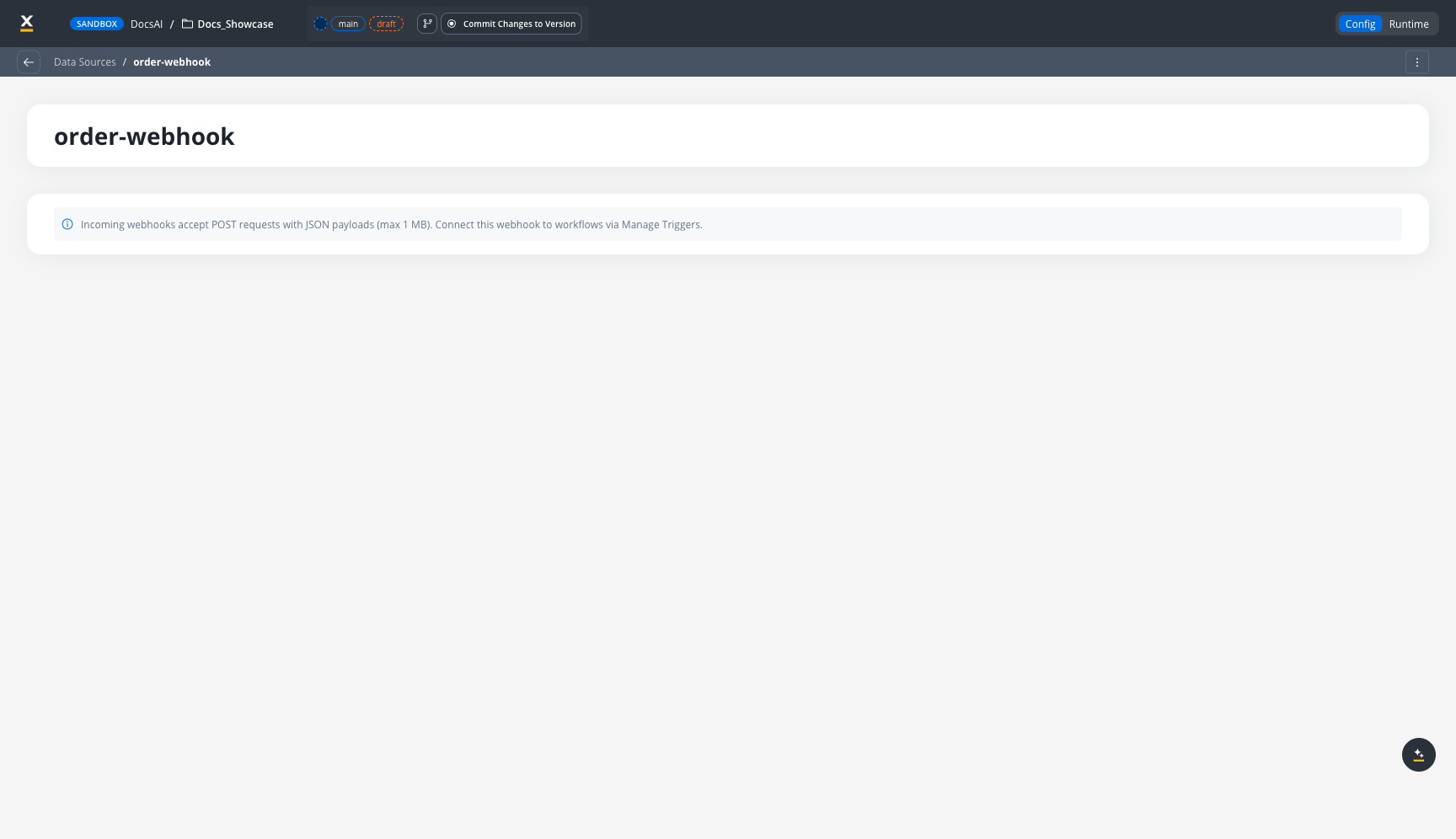This screenshot has height=839, width=1456.
Task: Expand the three-dot options menu
Action: click(1417, 61)
